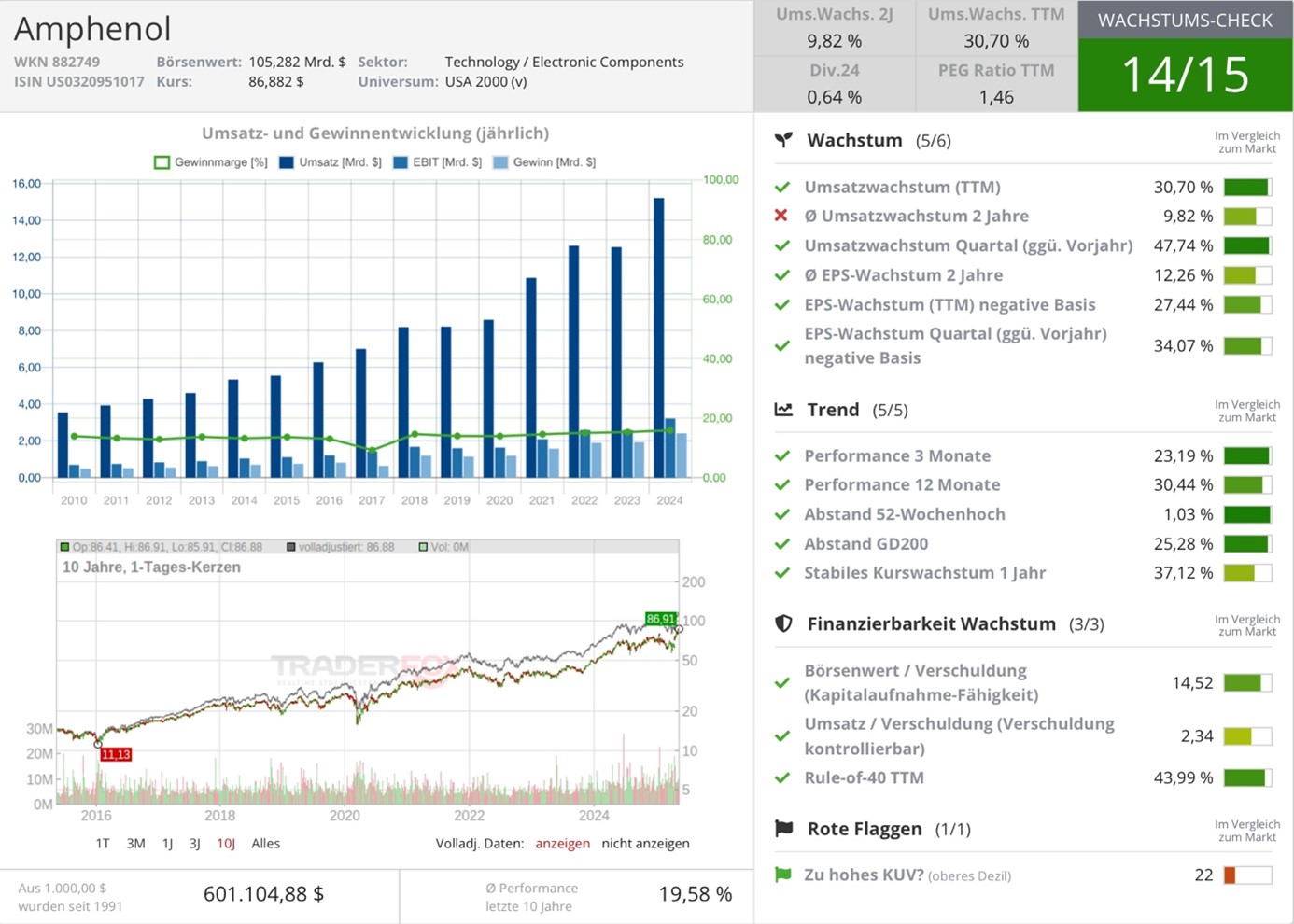Click the checkmark beside Ø EPS-Wachstum 2 Jahre
The image size is (1294, 924).
tap(782, 275)
